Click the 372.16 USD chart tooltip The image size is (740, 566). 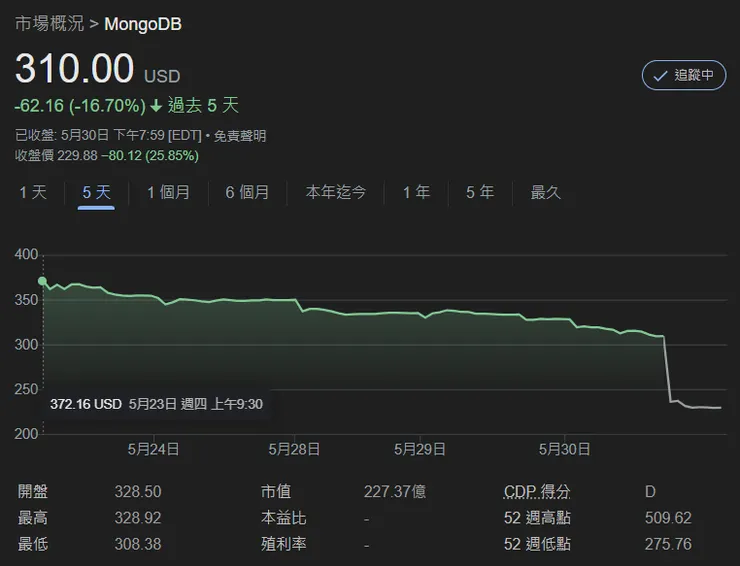(x=156, y=404)
